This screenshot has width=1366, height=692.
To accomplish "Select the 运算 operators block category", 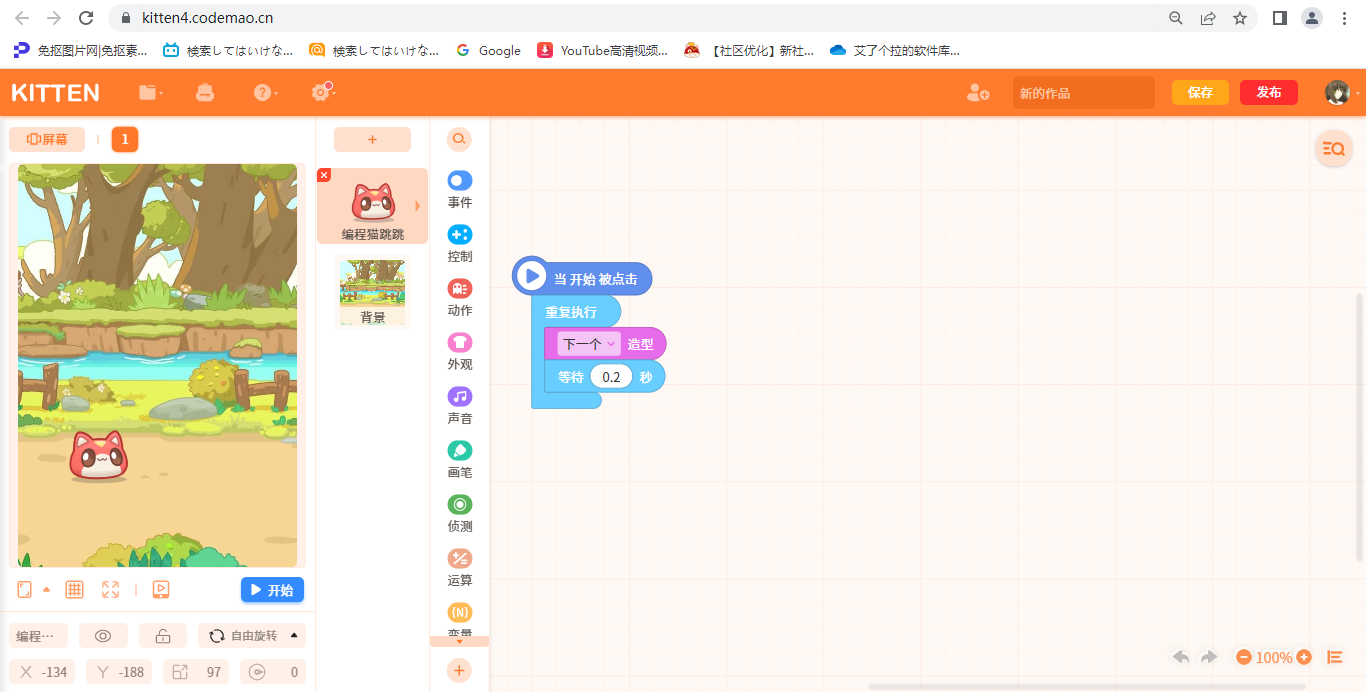I will pyautogui.click(x=459, y=567).
